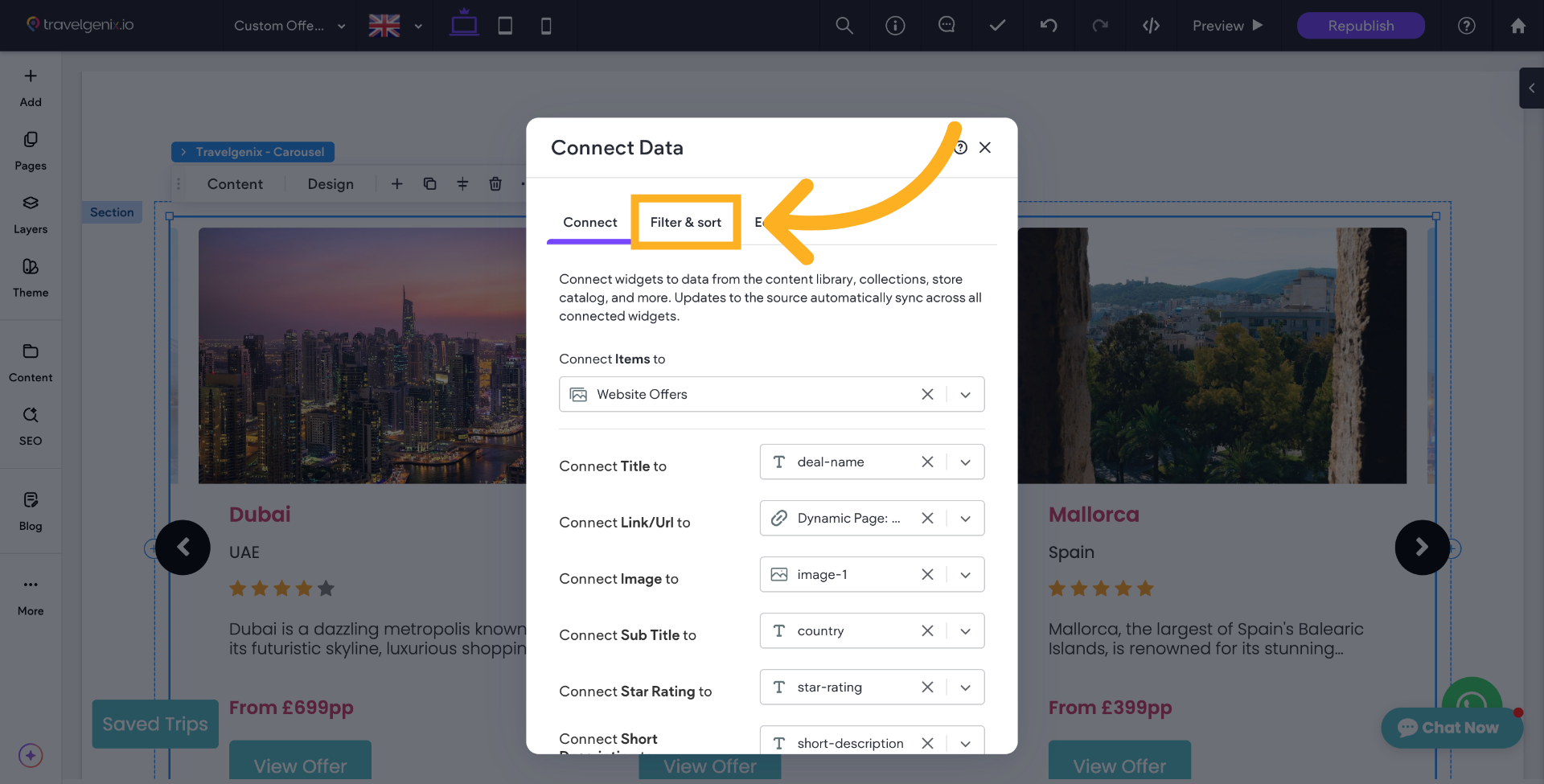Open the Blog panel
1544x784 pixels.
(x=31, y=511)
